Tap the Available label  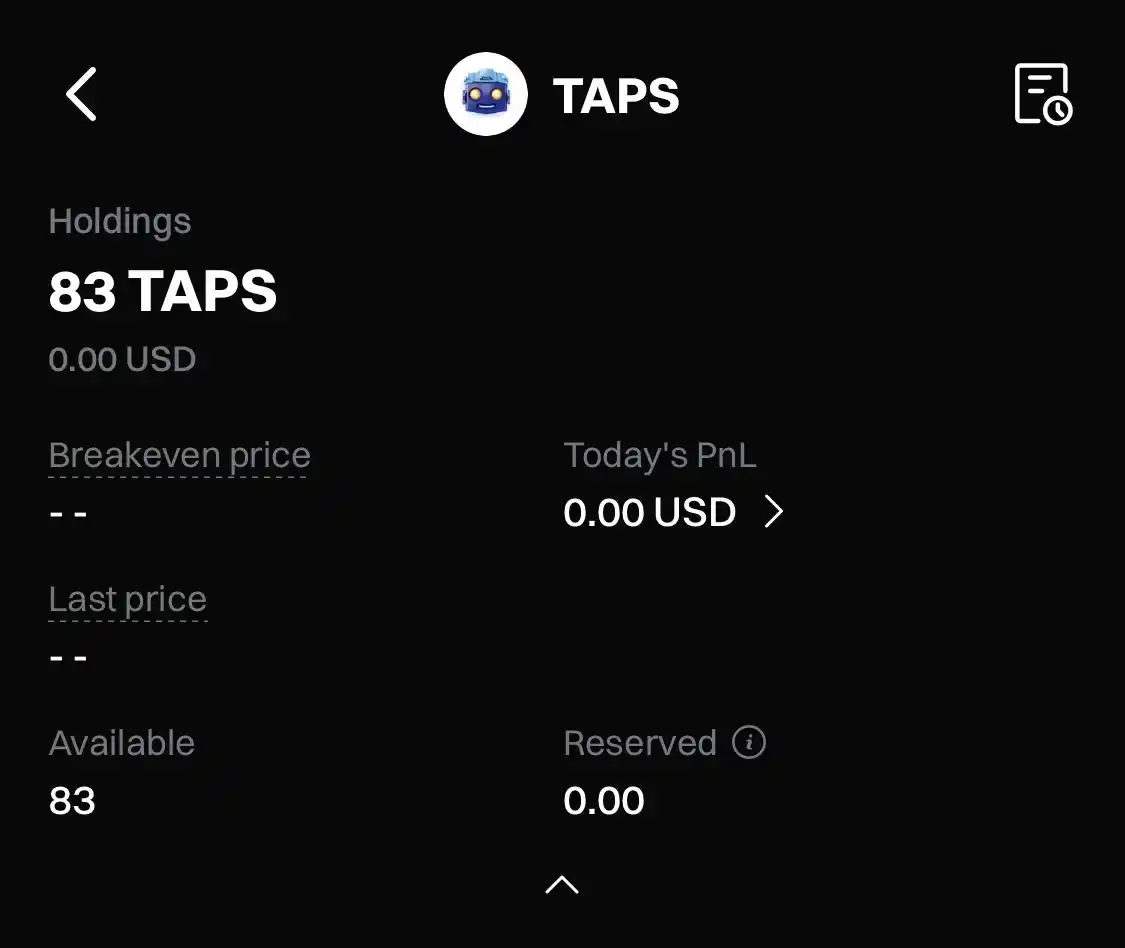122,743
